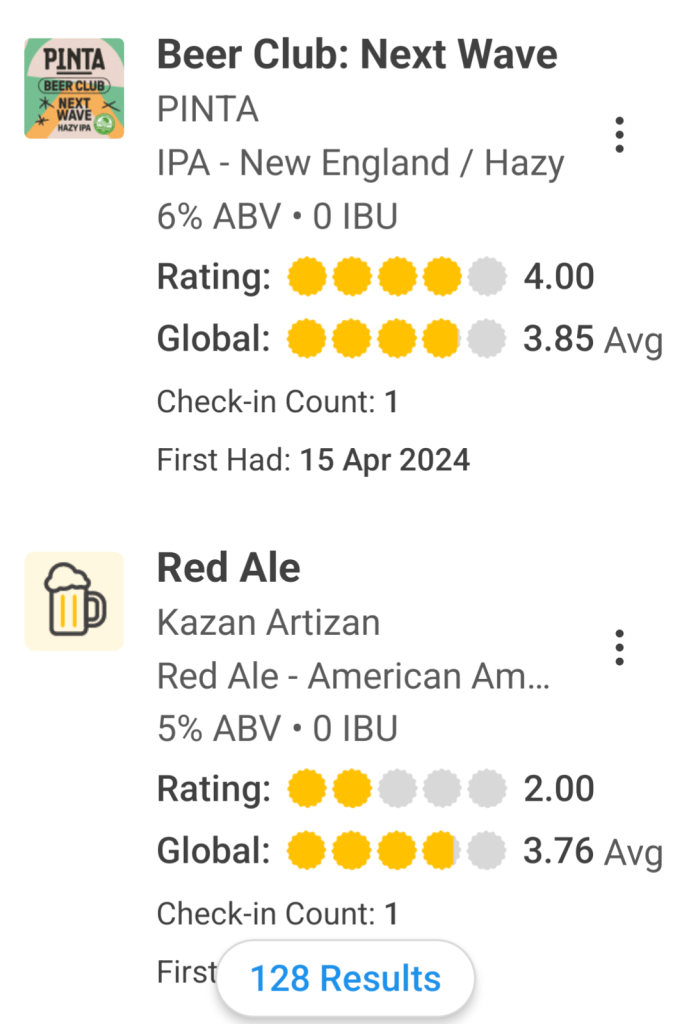The height and width of the screenshot is (1024, 691).
Task: Open the Beer Club: Next Wave title
Action: pyautogui.click(x=357, y=55)
